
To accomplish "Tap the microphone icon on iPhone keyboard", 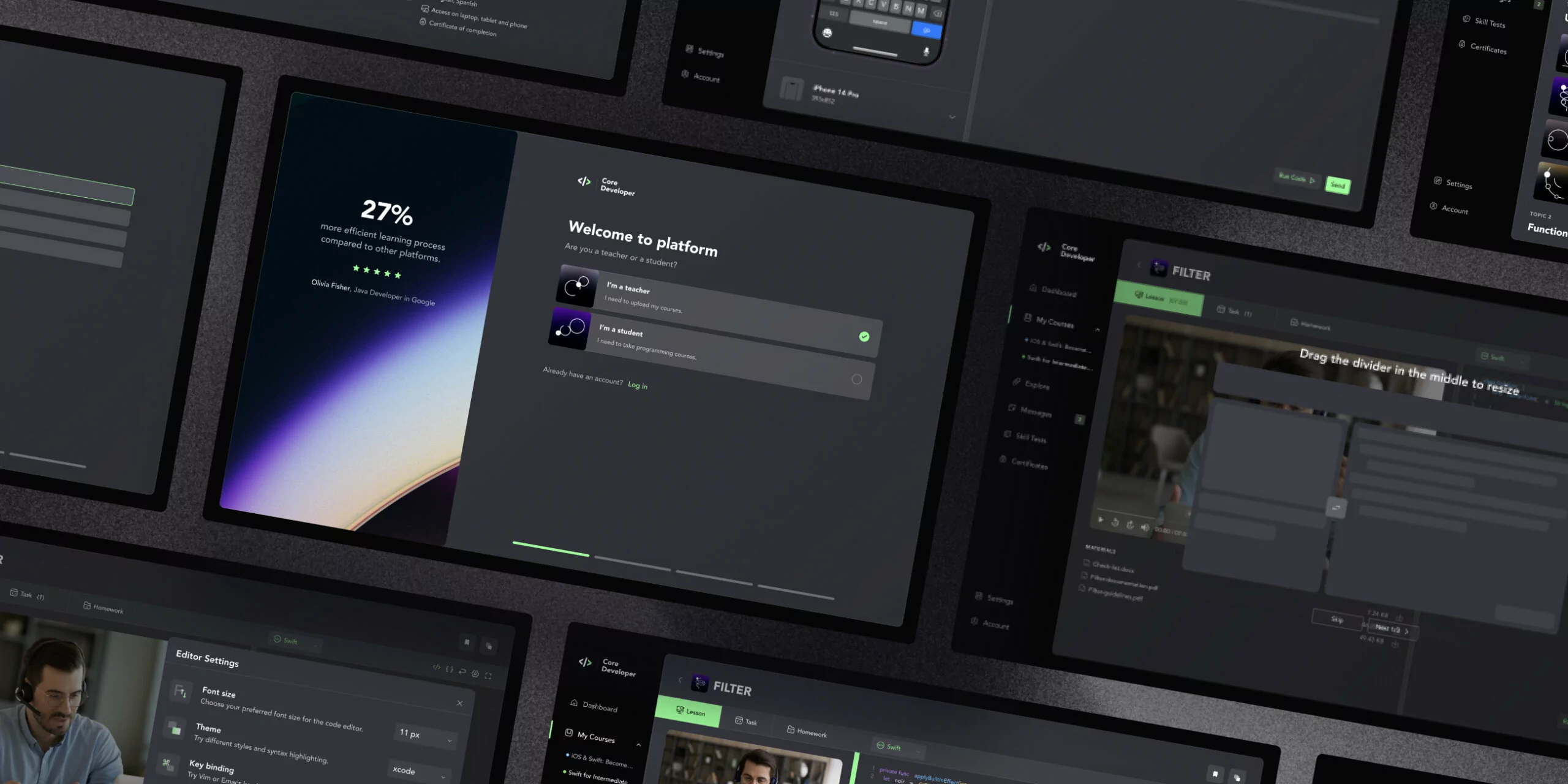I will point(926,52).
